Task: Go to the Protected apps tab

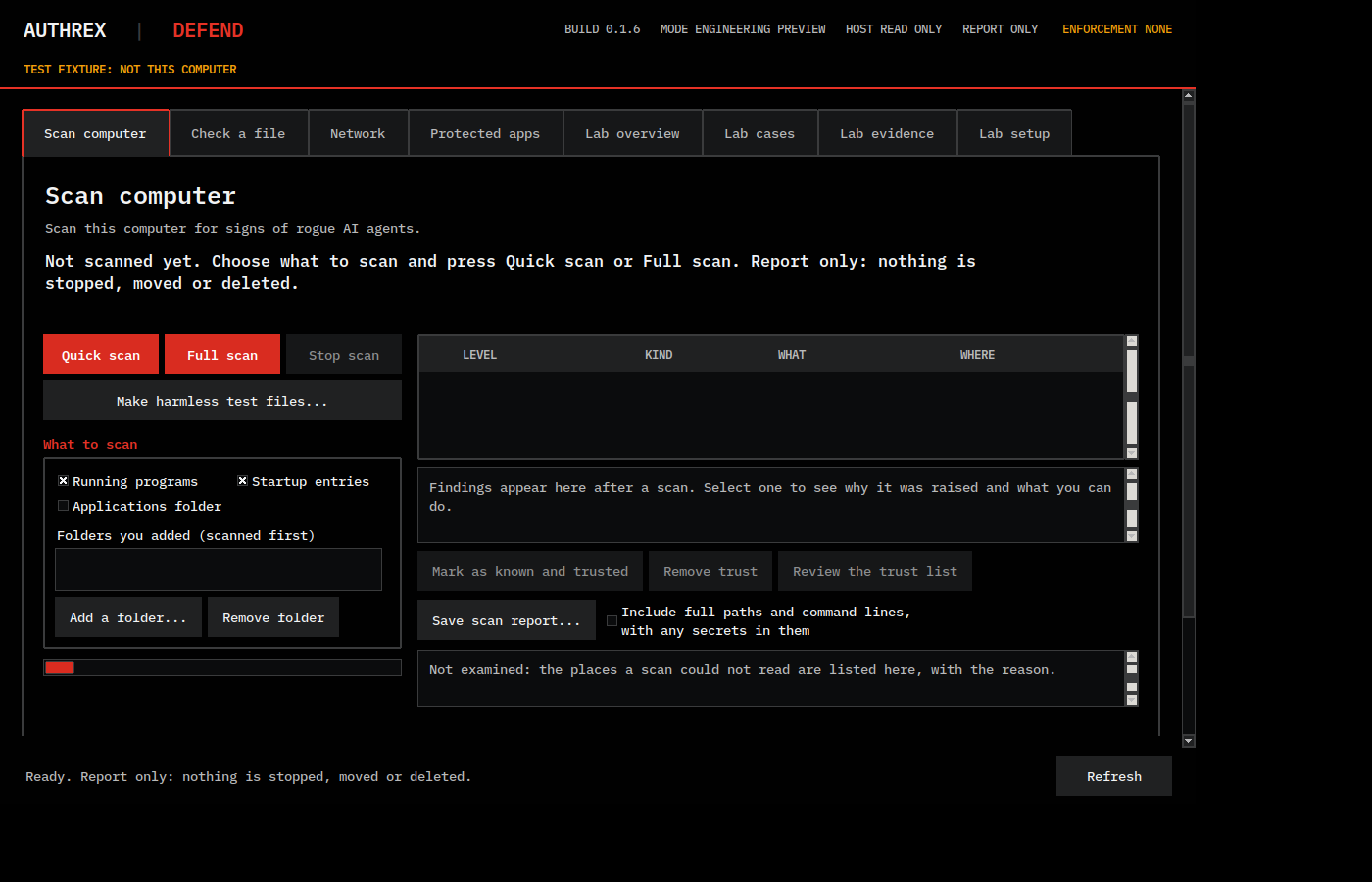Action: (485, 133)
